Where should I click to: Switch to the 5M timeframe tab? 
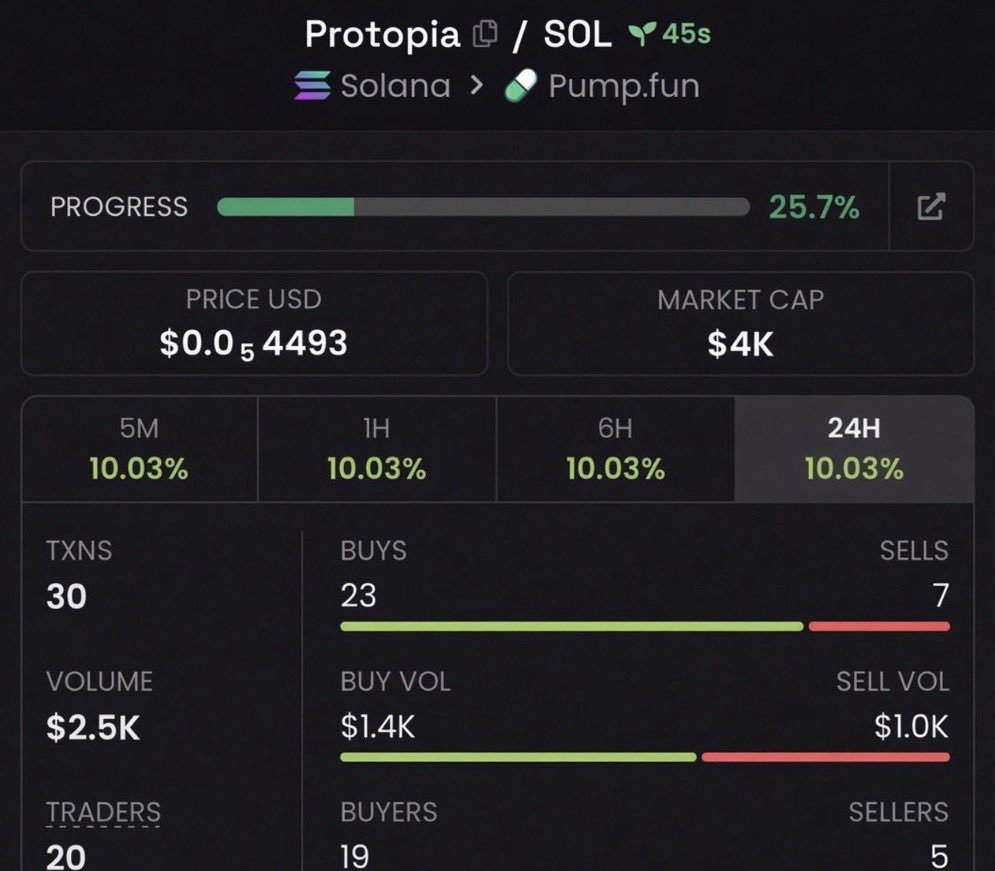point(140,449)
